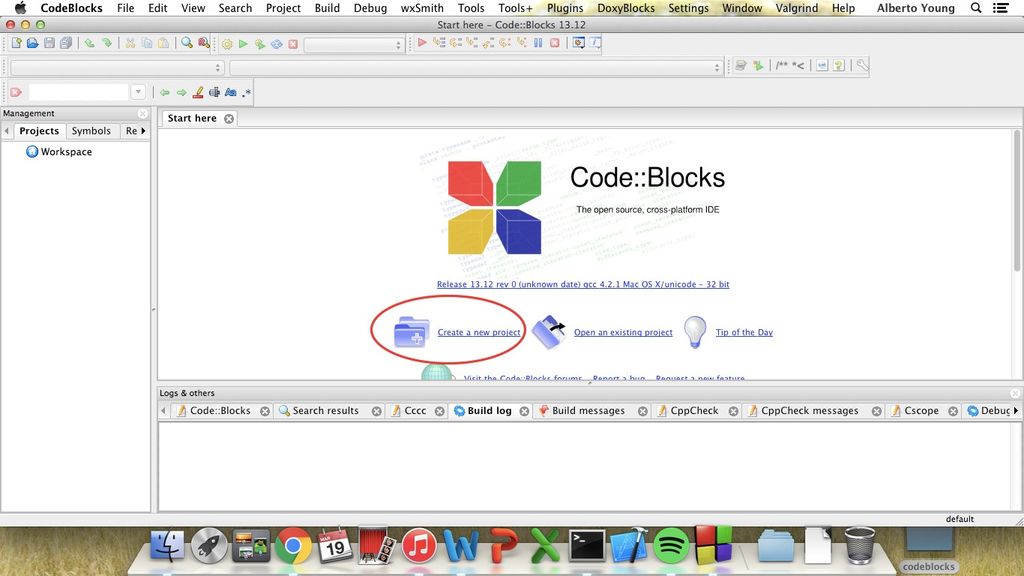Open the Debugging windows icon

(579, 42)
